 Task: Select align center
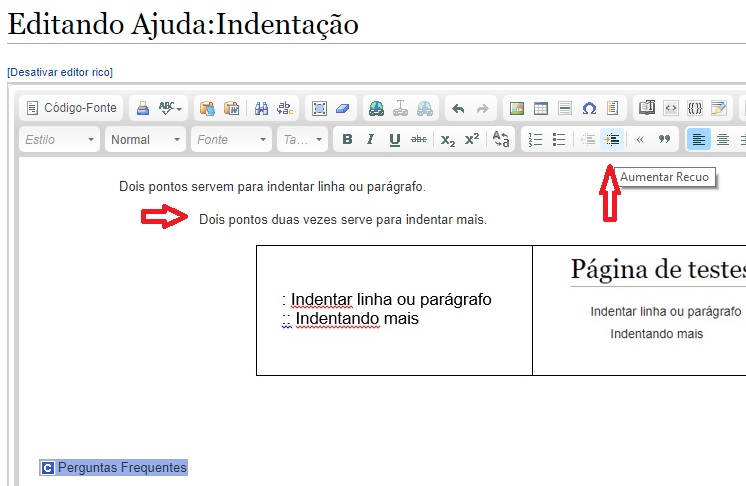coord(723,139)
